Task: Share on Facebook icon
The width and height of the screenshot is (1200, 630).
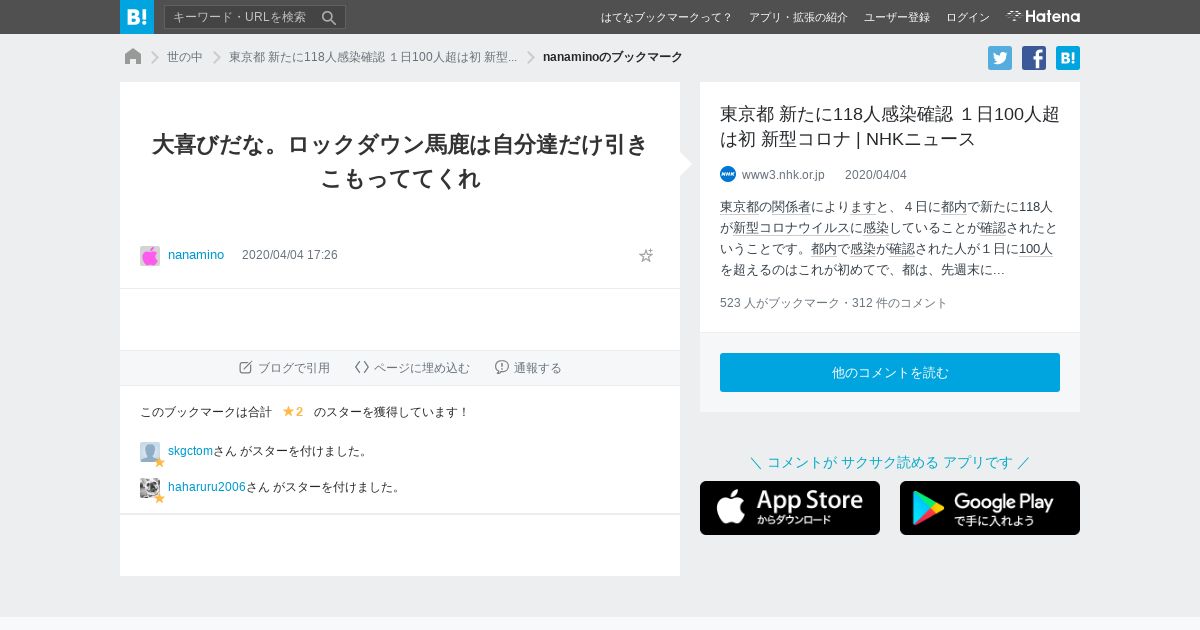Action: point(1034,58)
